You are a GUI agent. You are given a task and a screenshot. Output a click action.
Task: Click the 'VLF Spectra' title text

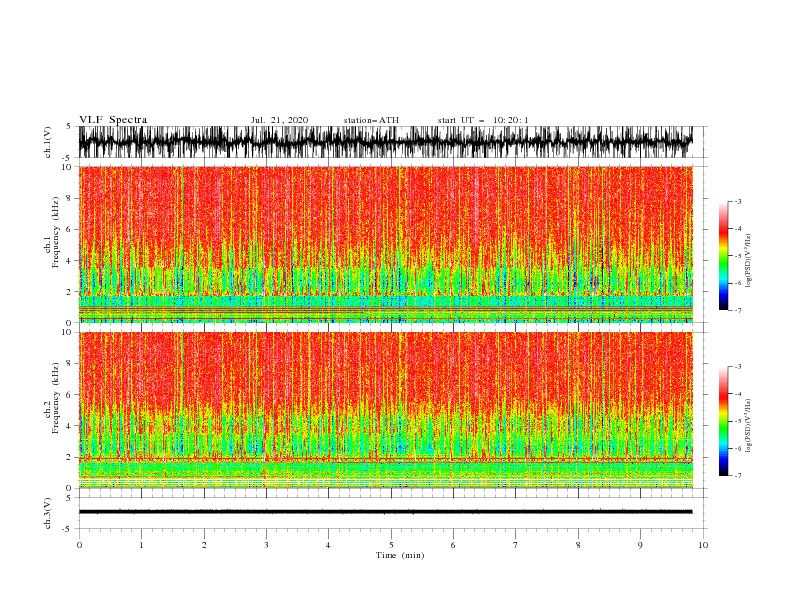pyautogui.click(x=113, y=120)
